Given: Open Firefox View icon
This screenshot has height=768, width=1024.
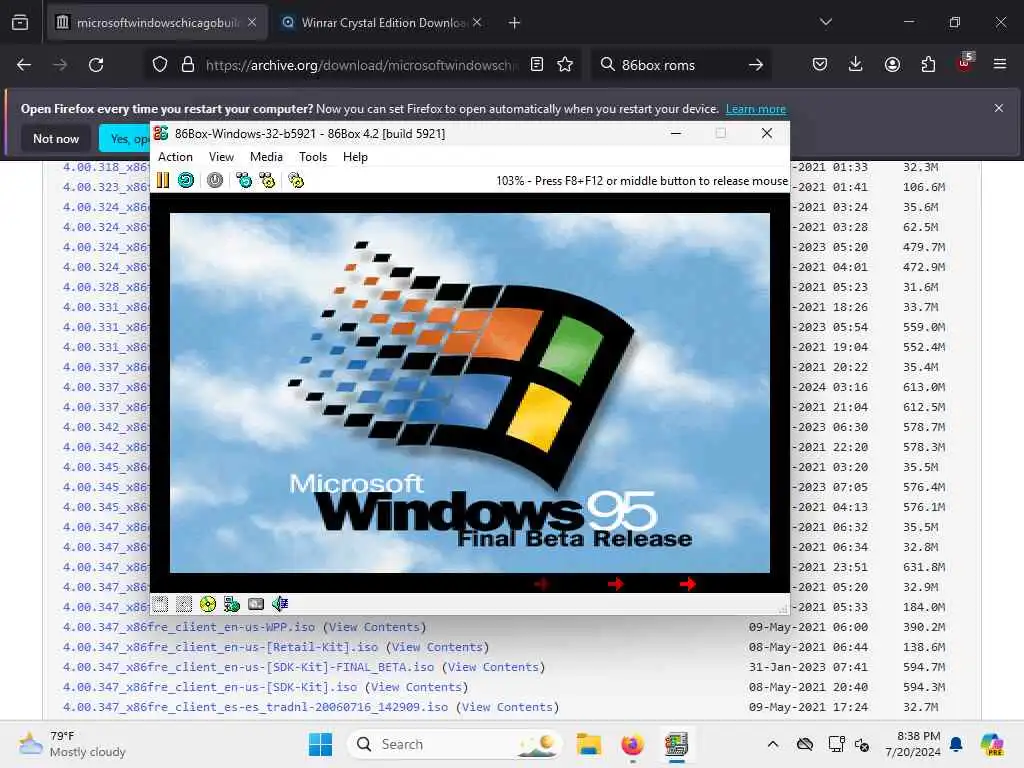Looking at the screenshot, I should (x=20, y=23).
